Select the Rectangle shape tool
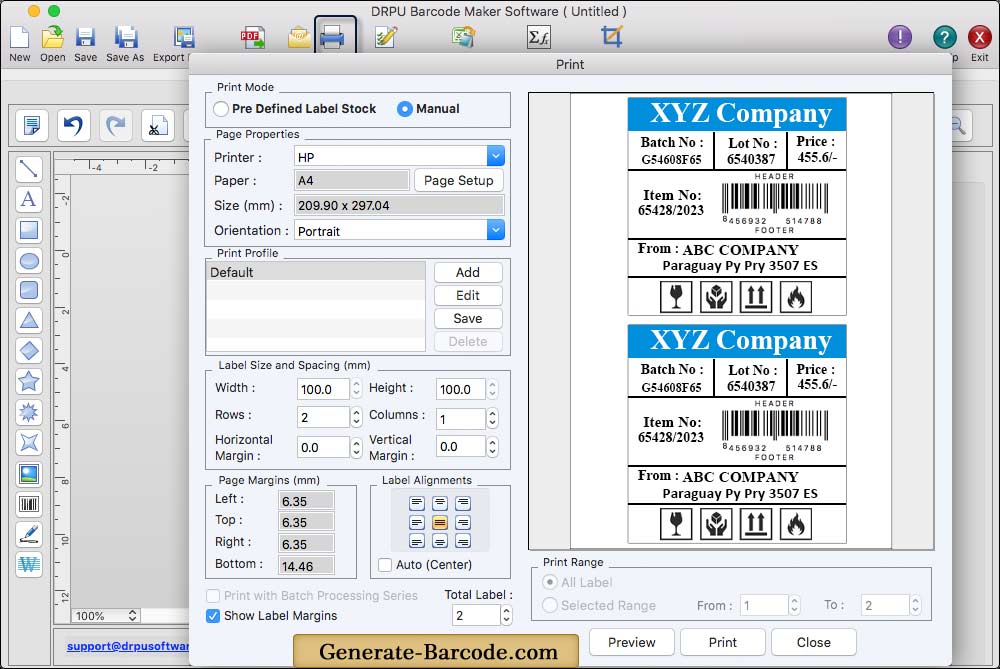Image resolution: width=1000 pixels, height=669 pixels. point(29,230)
